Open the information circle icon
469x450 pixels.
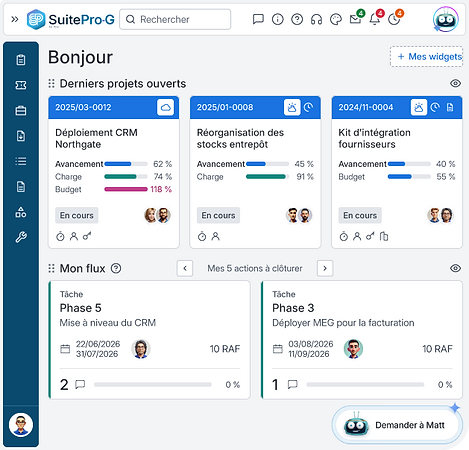pos(278,19)
